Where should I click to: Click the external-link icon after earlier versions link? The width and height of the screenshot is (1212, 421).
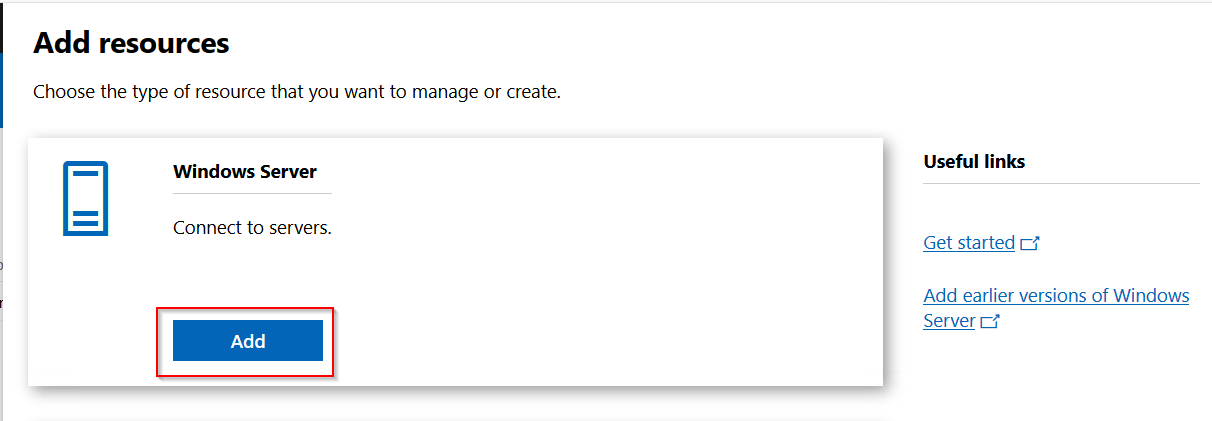click(990, 322)
